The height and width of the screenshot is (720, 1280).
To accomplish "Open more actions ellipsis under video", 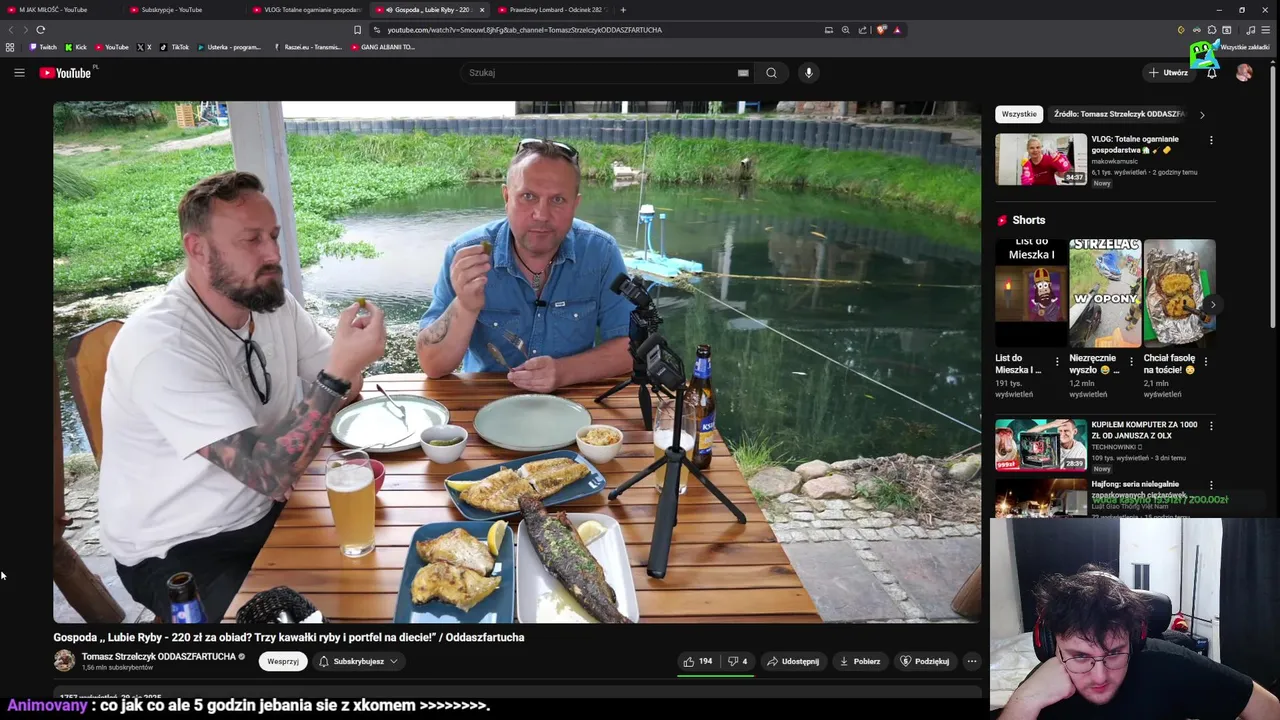I will pyautogui.click(x=971, y=661).
